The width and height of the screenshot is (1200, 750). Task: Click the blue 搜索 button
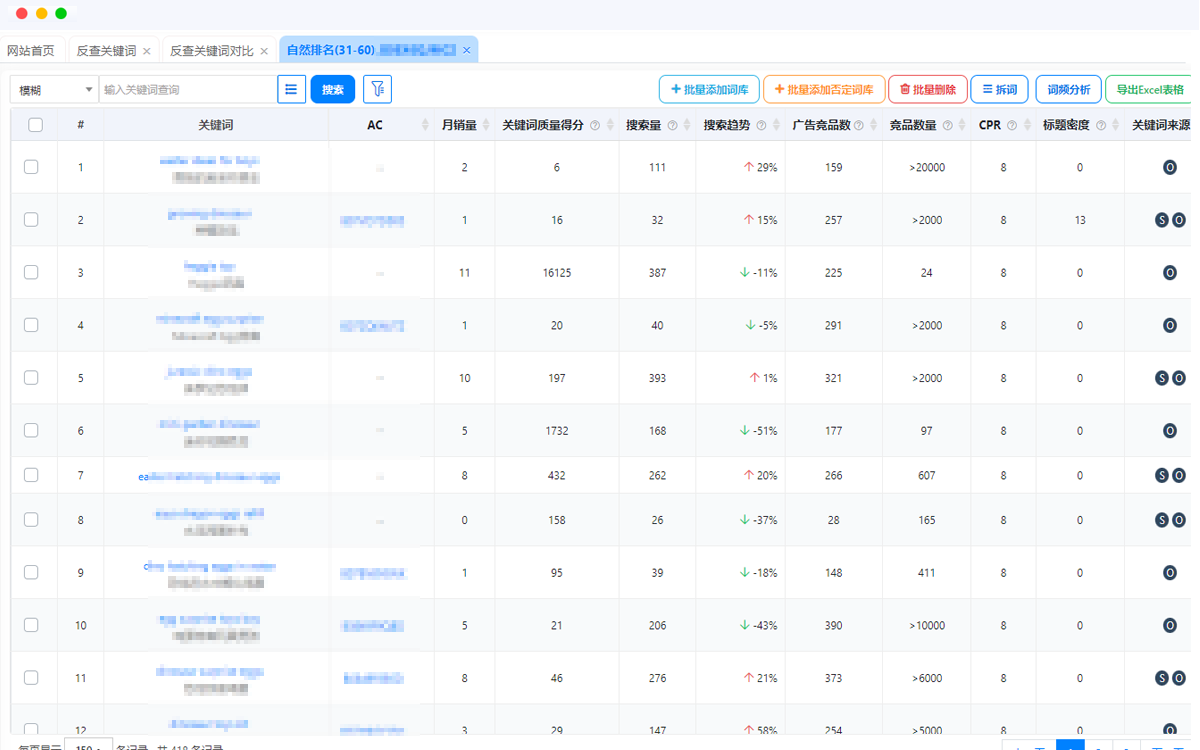tap(333, 90)
